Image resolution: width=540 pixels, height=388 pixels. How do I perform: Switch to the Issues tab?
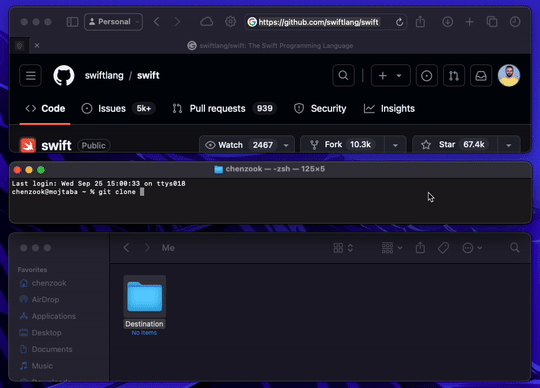tap(118, 108)
